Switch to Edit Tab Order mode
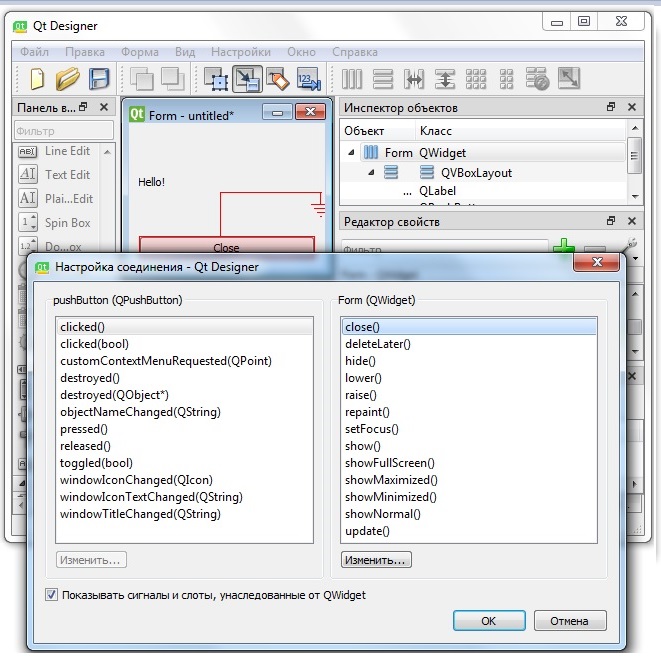 pos(309,79)
